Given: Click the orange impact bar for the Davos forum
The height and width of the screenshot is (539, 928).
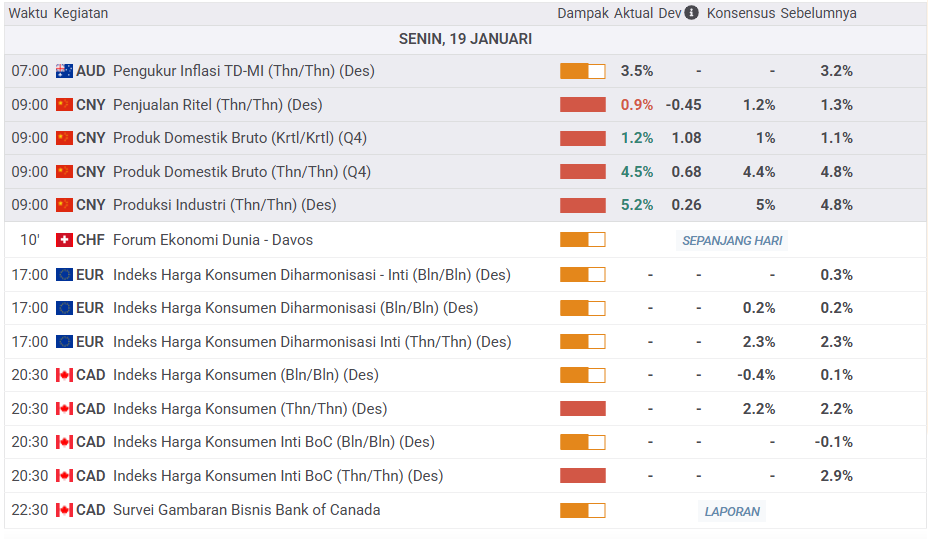Looking at the screenshot, I should coord(582,240).
